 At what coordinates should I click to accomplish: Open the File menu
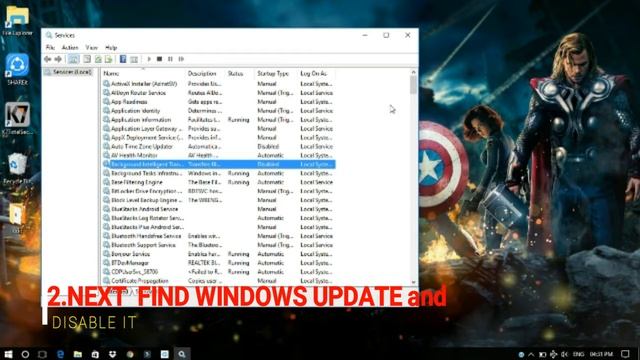click(50, 47)
